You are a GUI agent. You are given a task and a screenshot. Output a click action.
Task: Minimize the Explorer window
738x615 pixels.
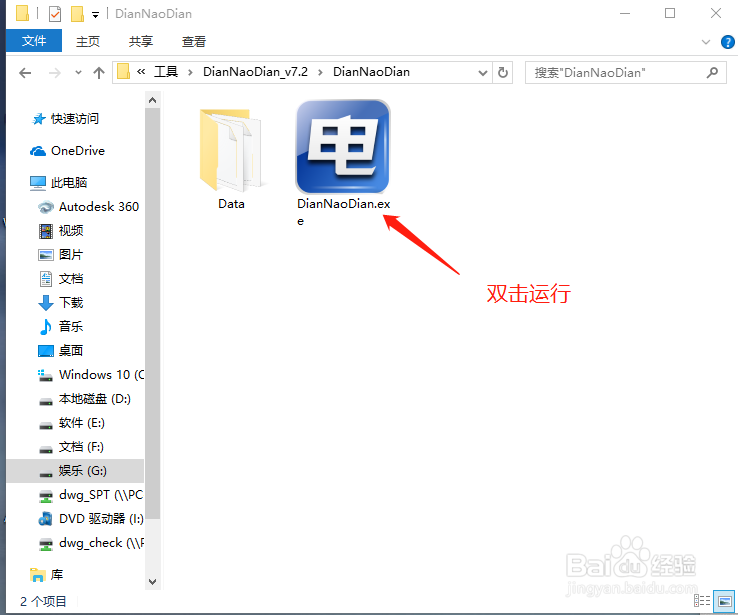click(625, 14)
